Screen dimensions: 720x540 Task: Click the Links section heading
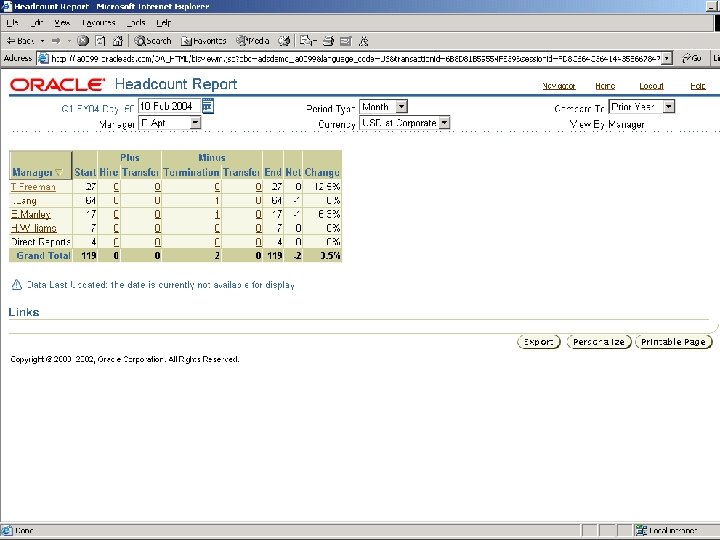[x=24, y=312]
